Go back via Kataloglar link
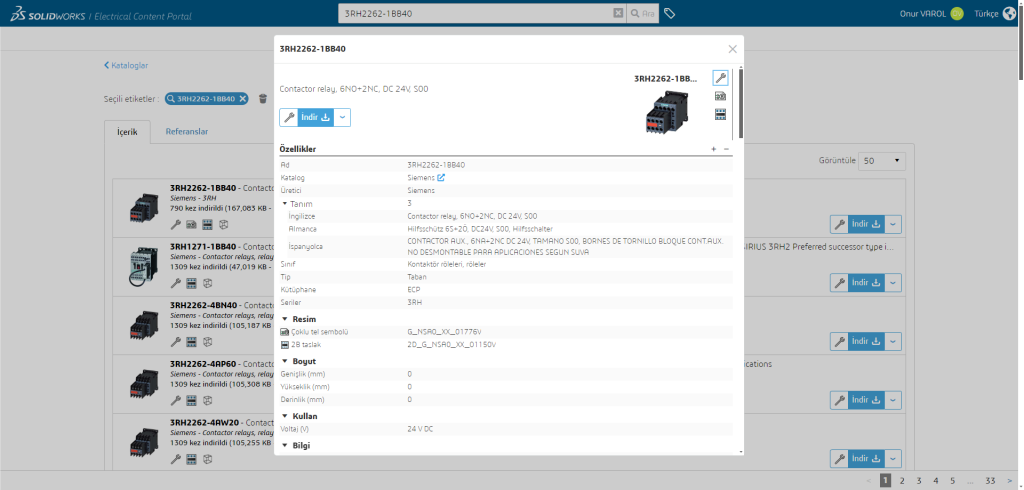This screenshot has width=1024, height=490. 126,65
